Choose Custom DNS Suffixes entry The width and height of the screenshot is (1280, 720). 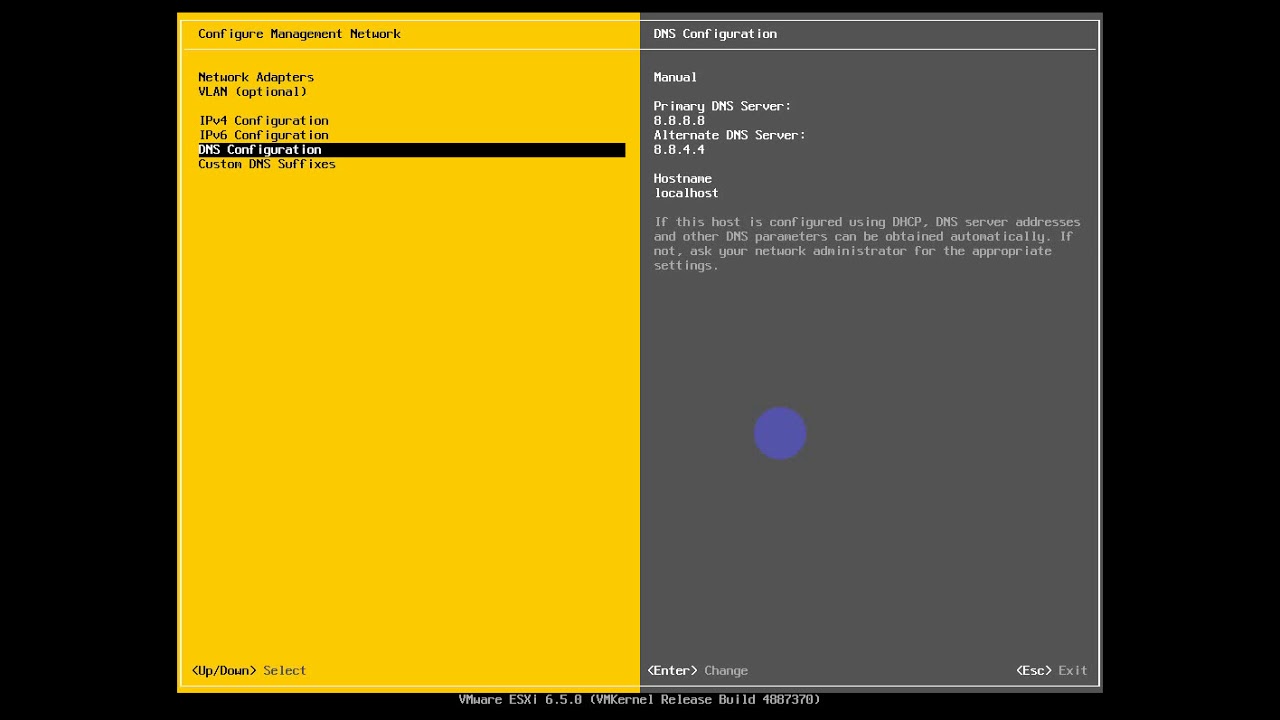click(x=267, y=164)
